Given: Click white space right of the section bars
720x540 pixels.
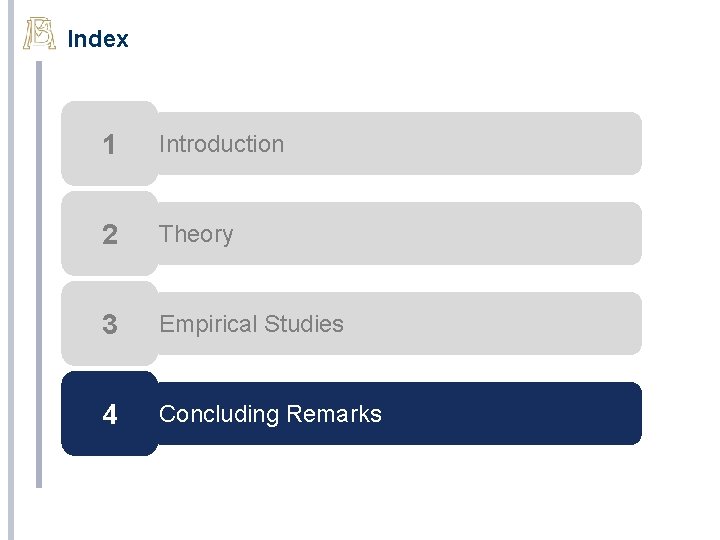Looking at the screenshot, I should click(680, 280).
